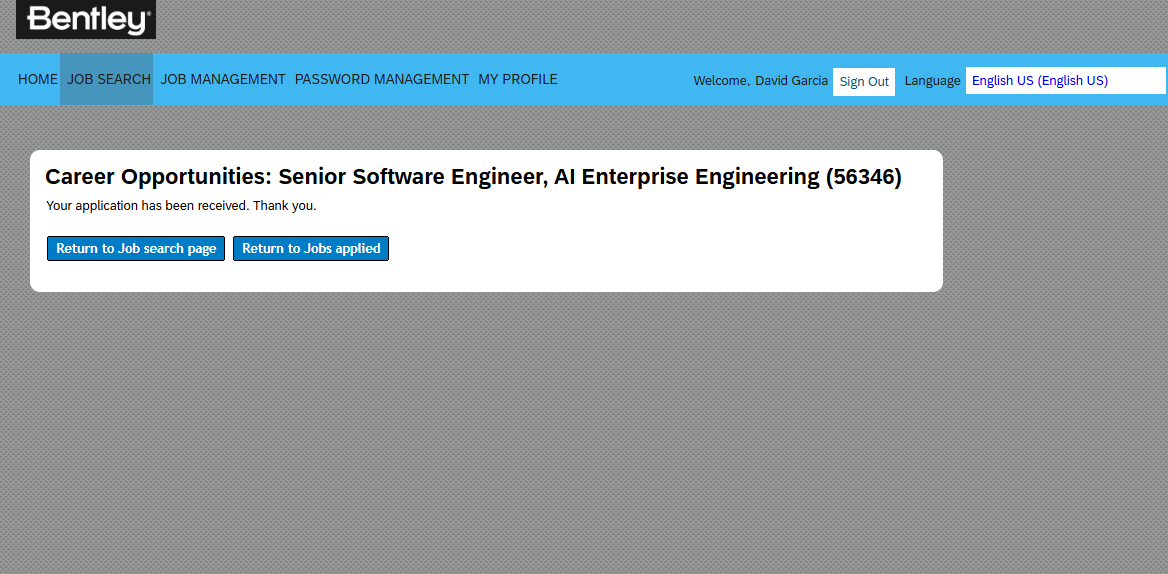Open JOB MANAGEMENT in the navigation bar

pyautogui.click(x=223, y=79)
